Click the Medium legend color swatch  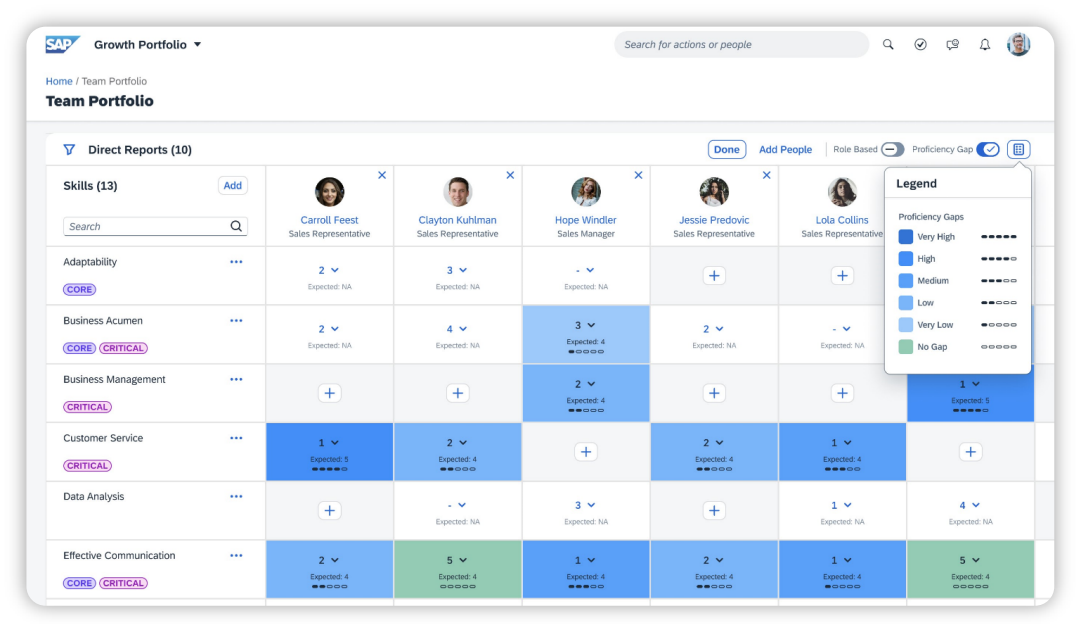(906, 281)
